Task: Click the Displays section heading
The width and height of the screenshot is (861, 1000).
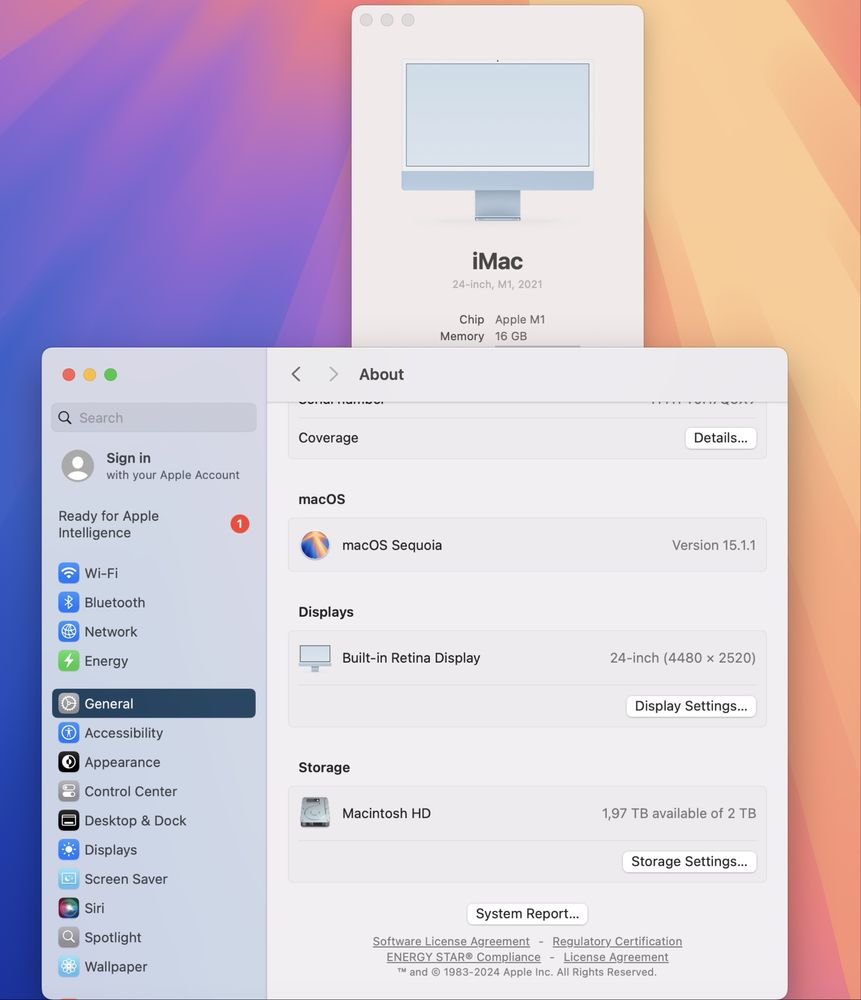Action: tap(326, 612)
